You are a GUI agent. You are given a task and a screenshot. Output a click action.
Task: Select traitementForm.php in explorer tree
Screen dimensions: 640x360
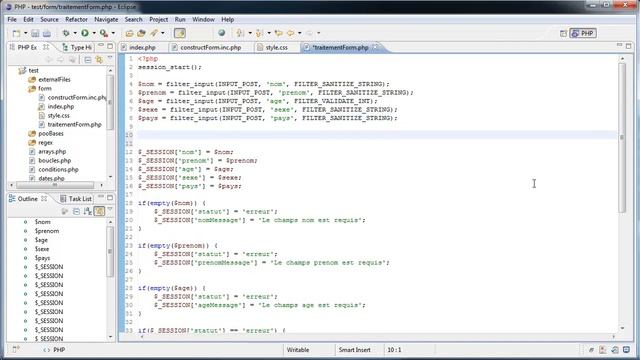pos(74,124)
